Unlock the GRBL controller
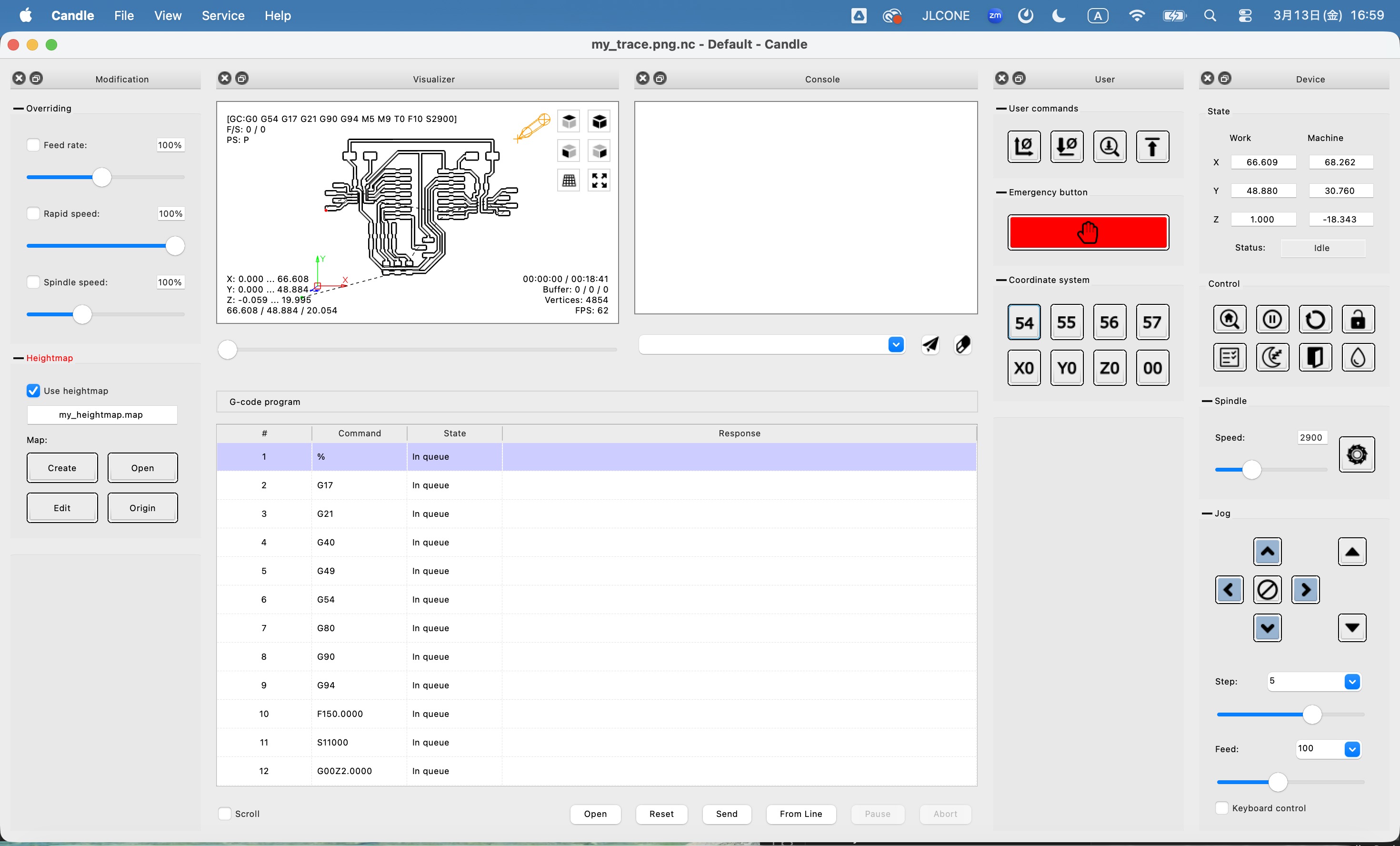 tap(1358, 319)
